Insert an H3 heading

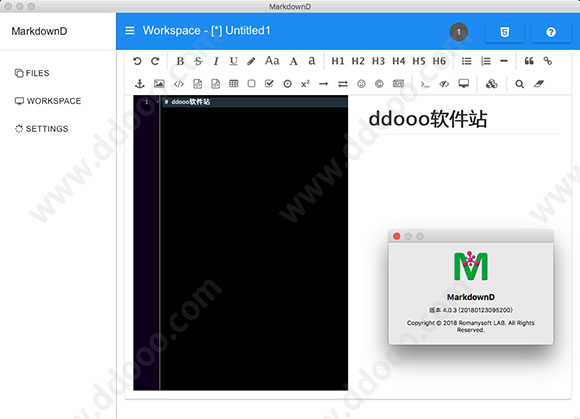[378, 61]
